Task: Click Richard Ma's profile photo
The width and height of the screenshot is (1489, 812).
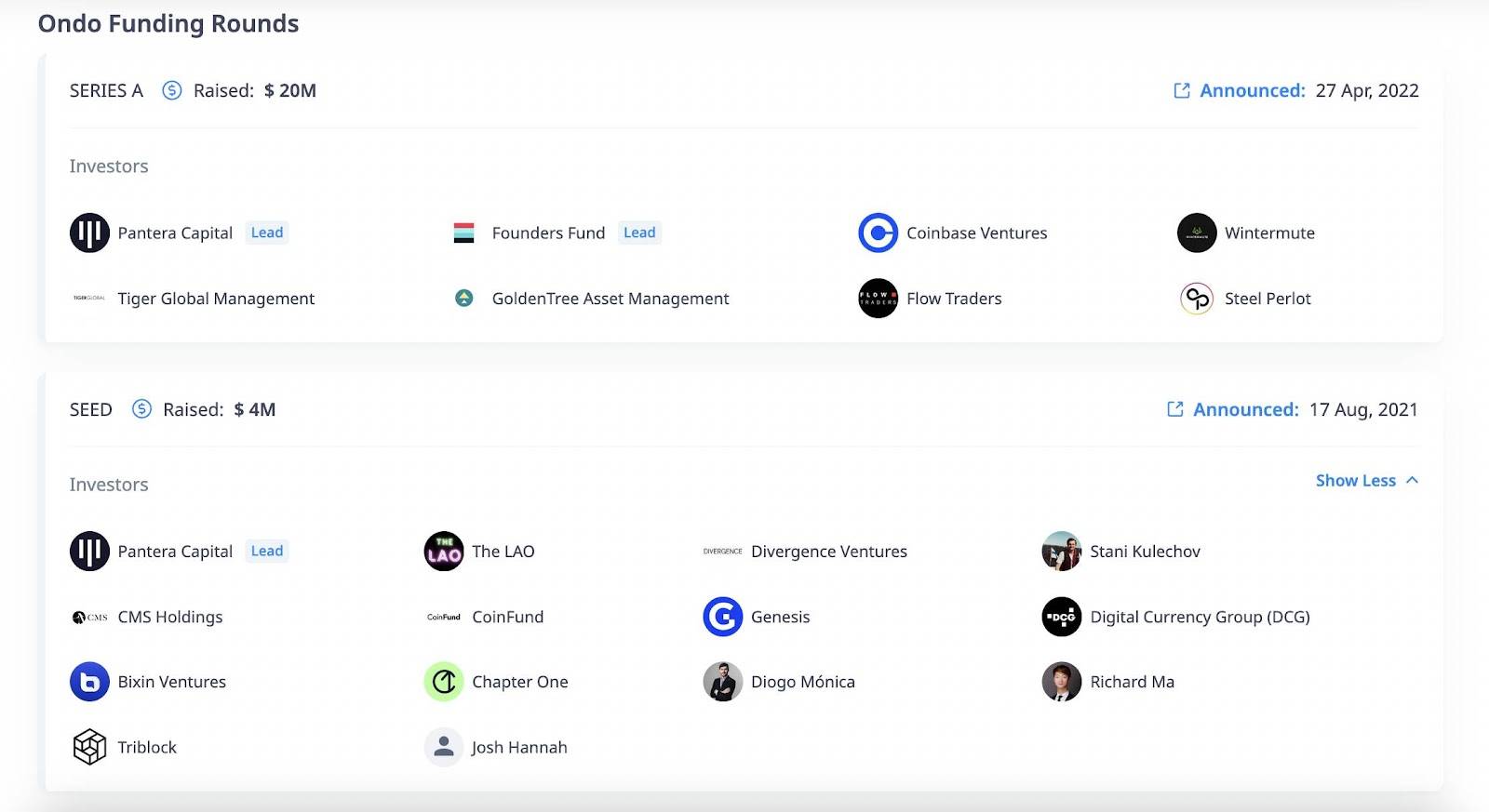Action: (x=1062, y=682)
